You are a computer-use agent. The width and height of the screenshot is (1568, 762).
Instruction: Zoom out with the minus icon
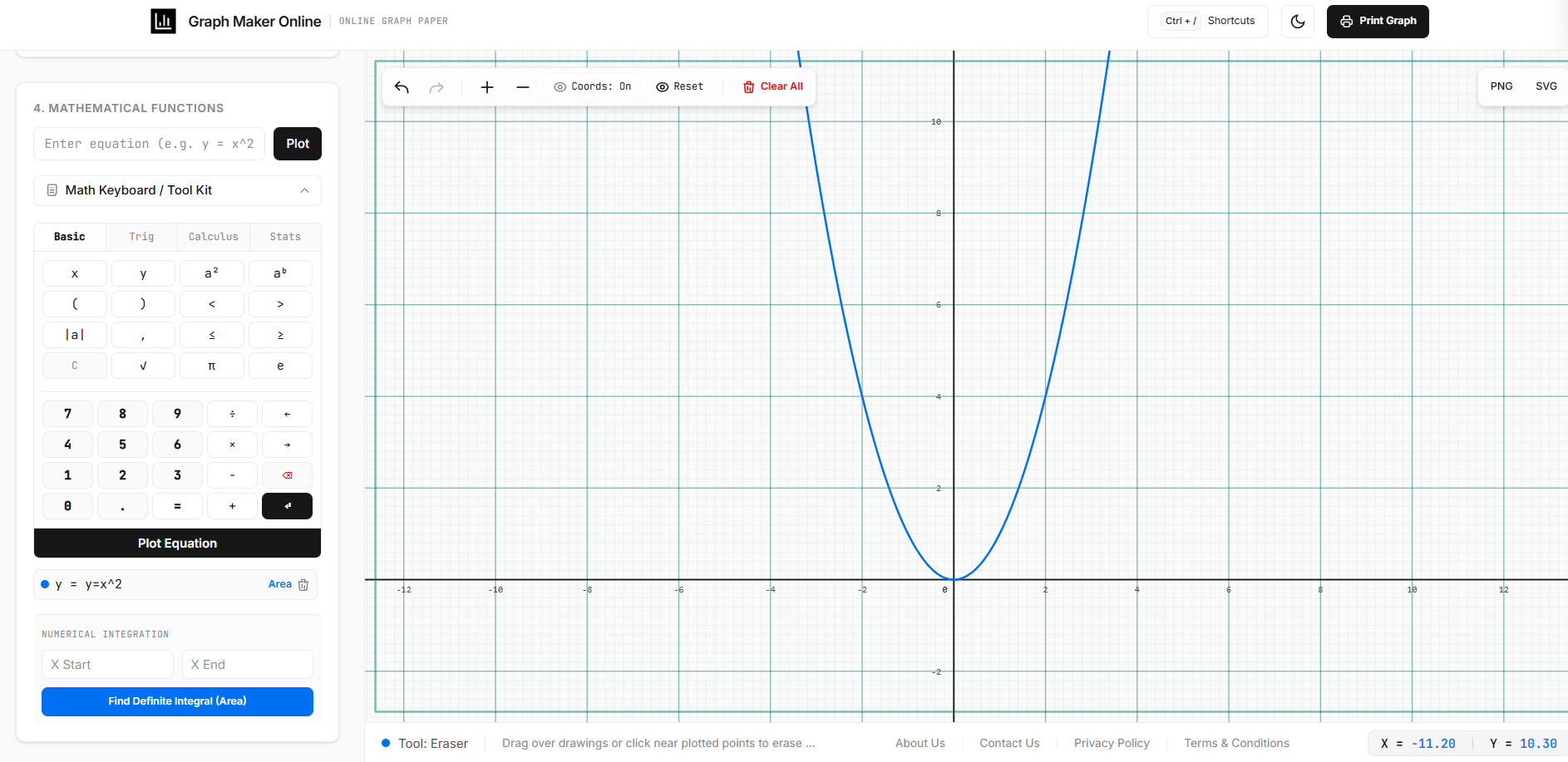pyautogui.click(x=523, y=87)
